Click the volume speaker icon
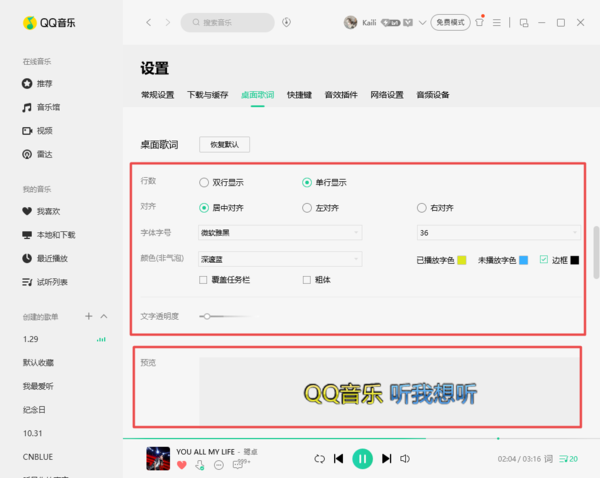 [405, 458]
